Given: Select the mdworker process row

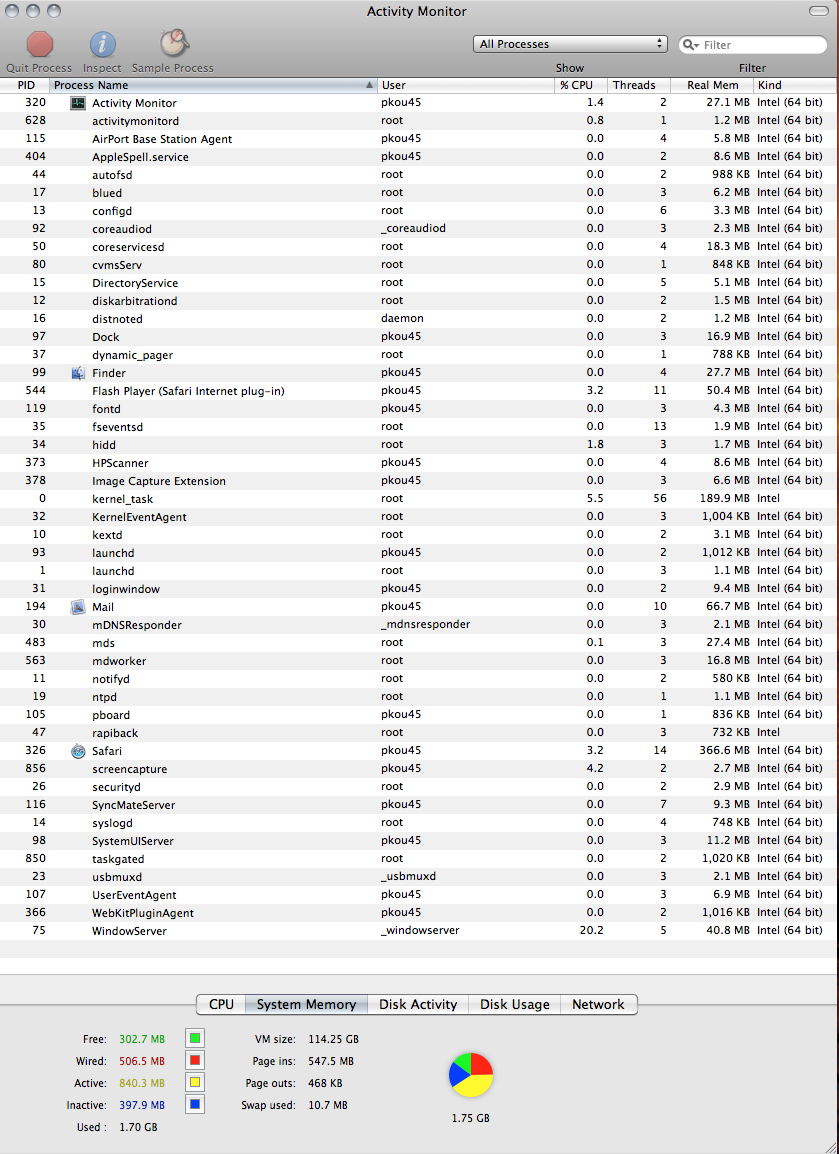Looking at the screenshot, I should tap(418, 661).
